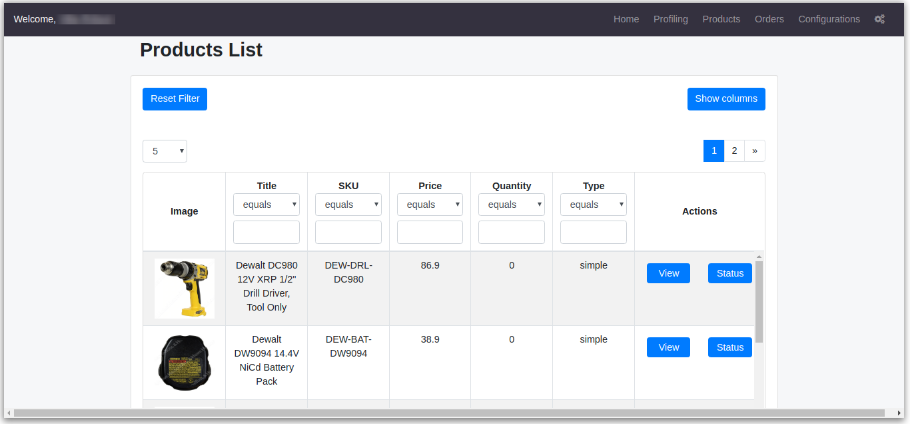Click the Dewalt DC980 drill product image
The image size is (910, 424).
pos(185,288)
